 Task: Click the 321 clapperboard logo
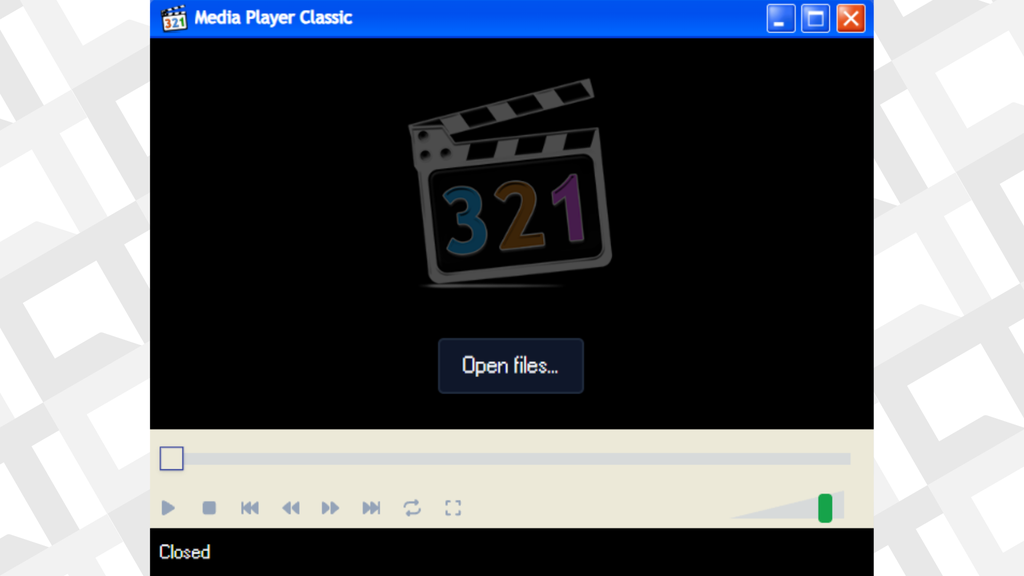point(510,183)
